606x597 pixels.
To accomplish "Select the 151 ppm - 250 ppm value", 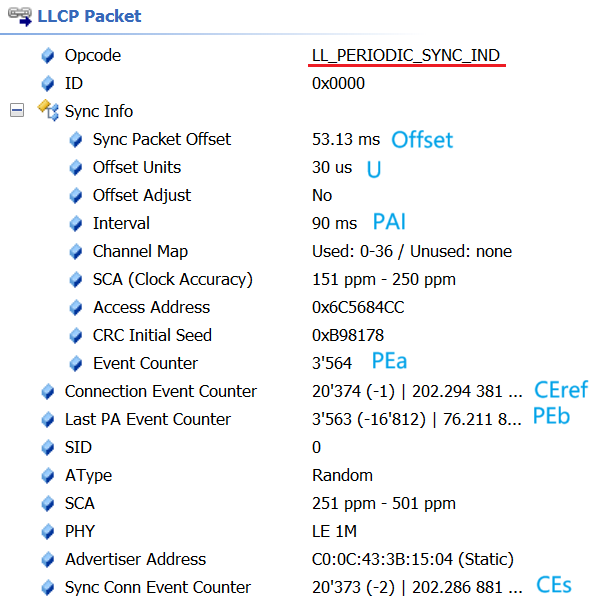I will (x=384, y=279).
